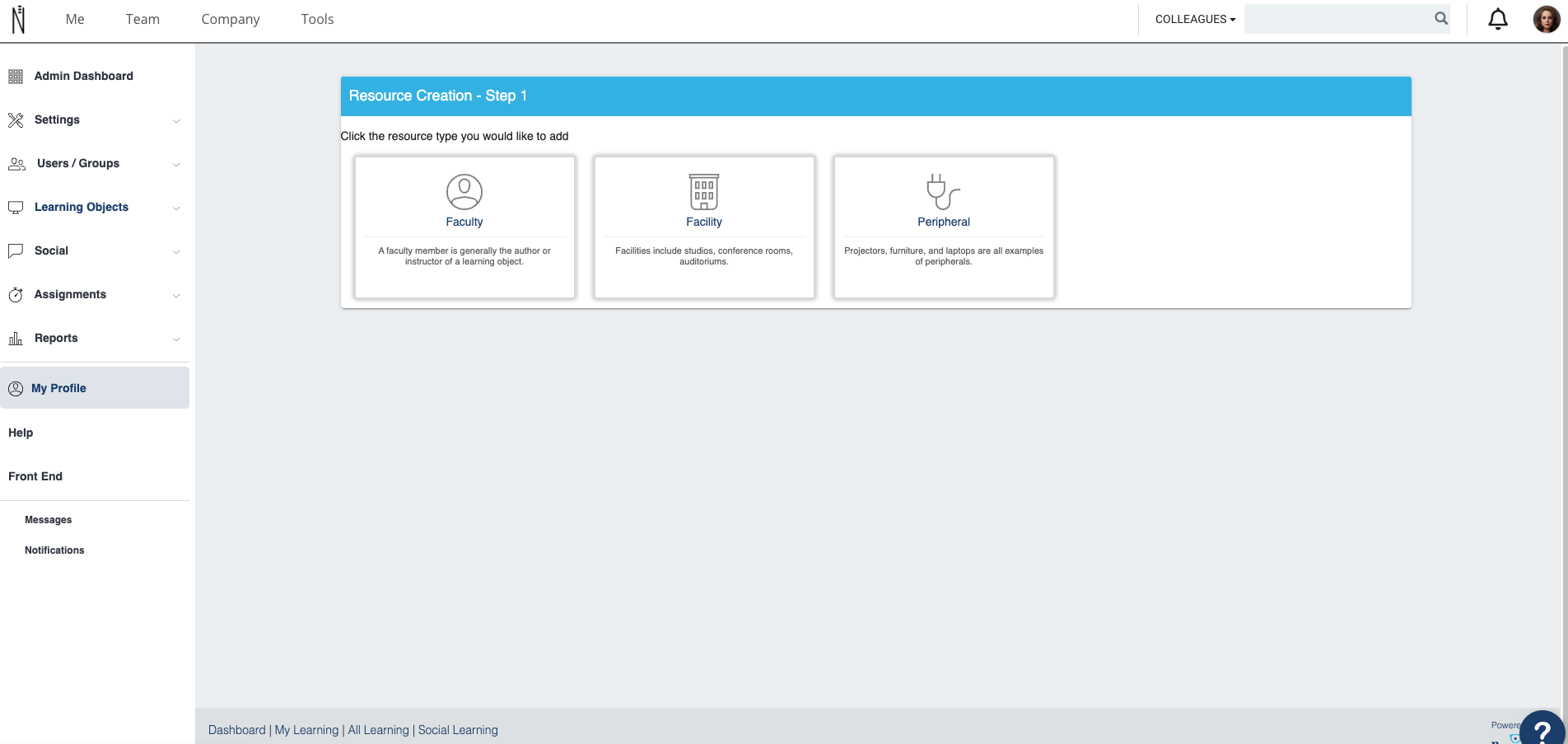Viewport: 1568px width, 744px height.
Task: Open the Learning Objects sidebar label
Action: tap(82, 207)
